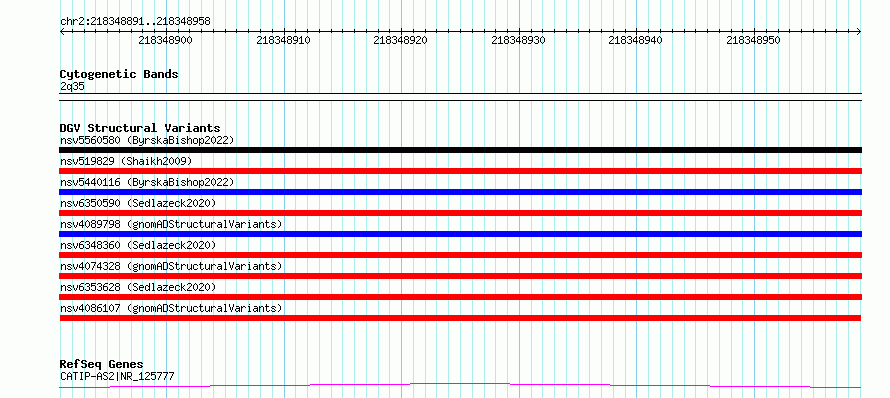Open nsv4074328 (gnomADStructuralVariants) label
890x398 pixels.
(x=171, y=266)
